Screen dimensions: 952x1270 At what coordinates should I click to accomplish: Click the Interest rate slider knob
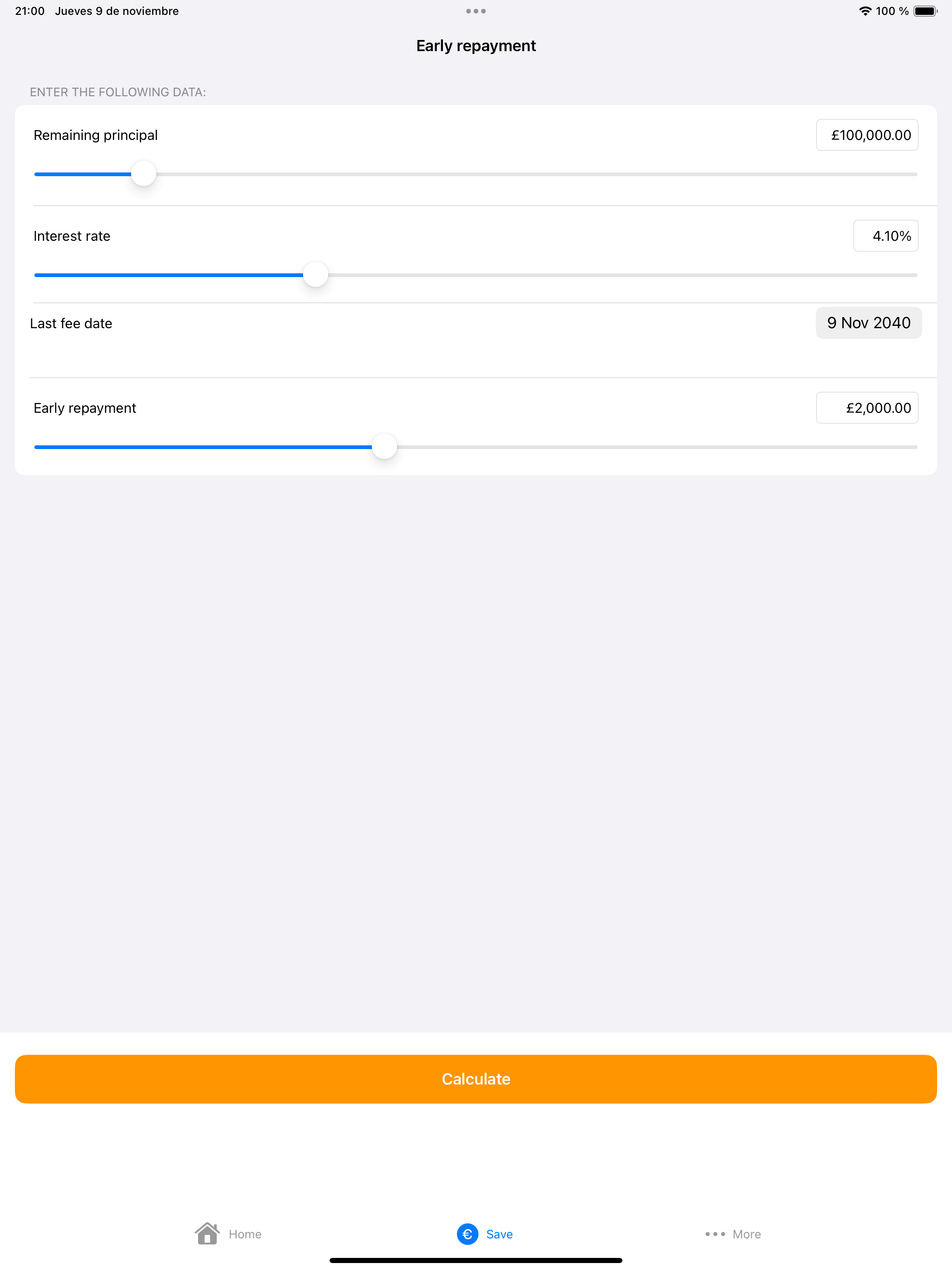[315, 274]
